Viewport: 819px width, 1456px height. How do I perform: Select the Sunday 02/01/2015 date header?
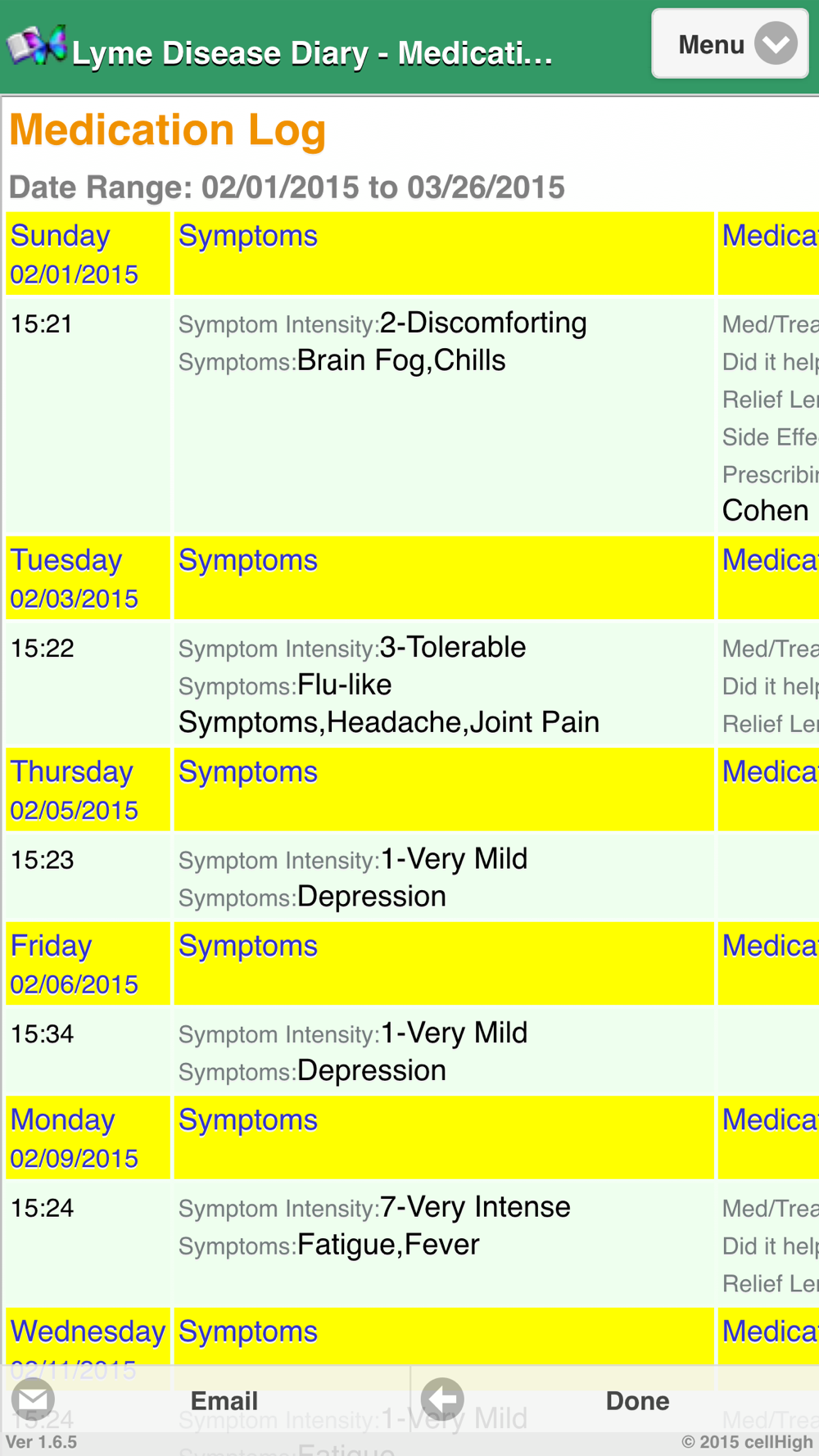(75, 254)
